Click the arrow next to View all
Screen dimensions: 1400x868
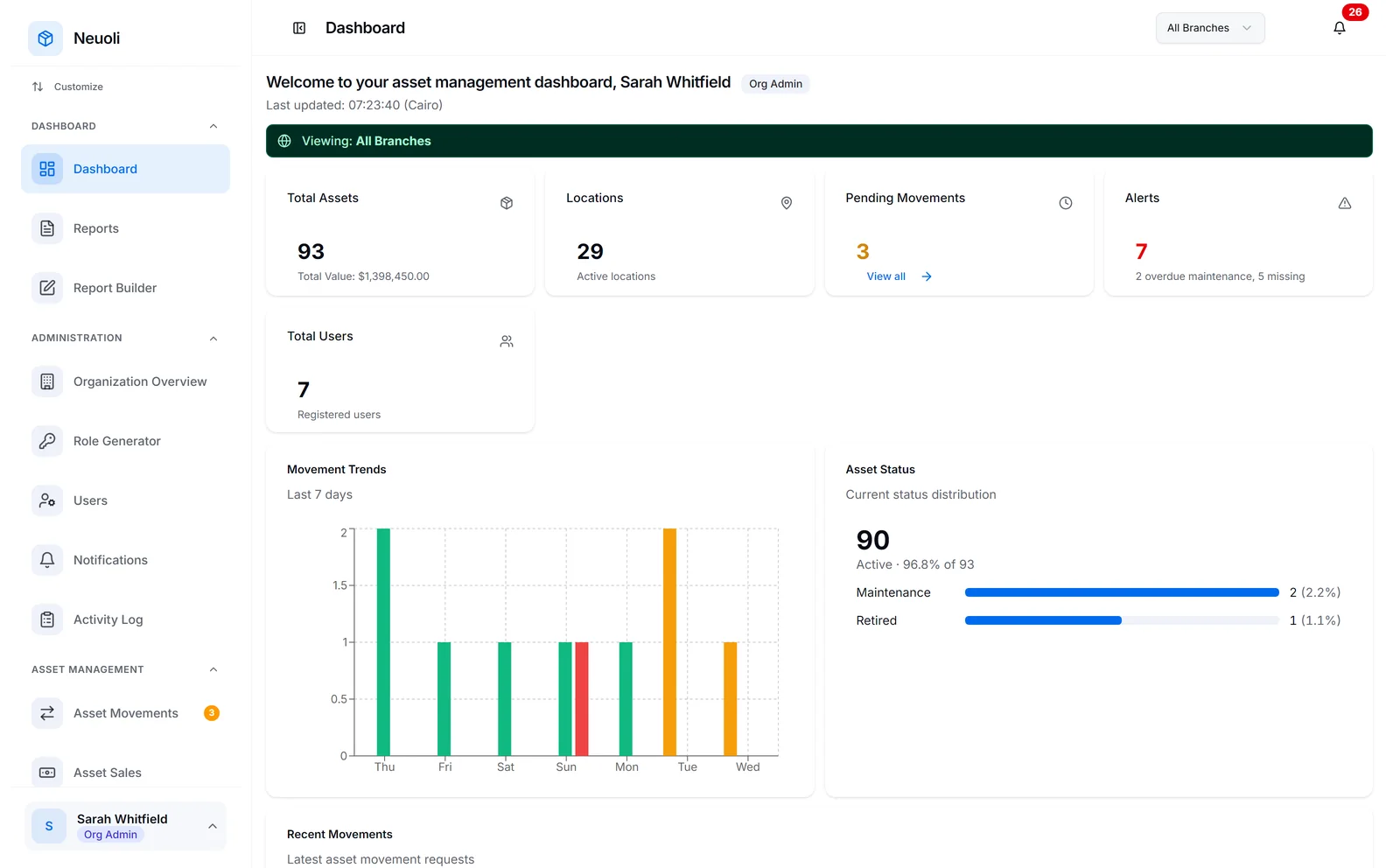click(x=927, y=276)
